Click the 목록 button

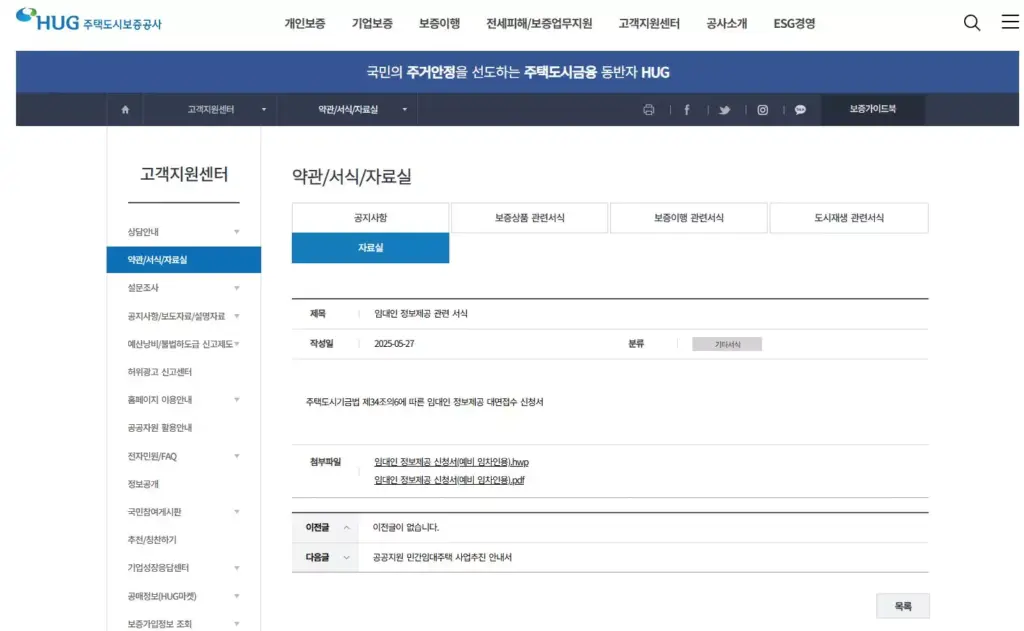[x=903, y=605]
